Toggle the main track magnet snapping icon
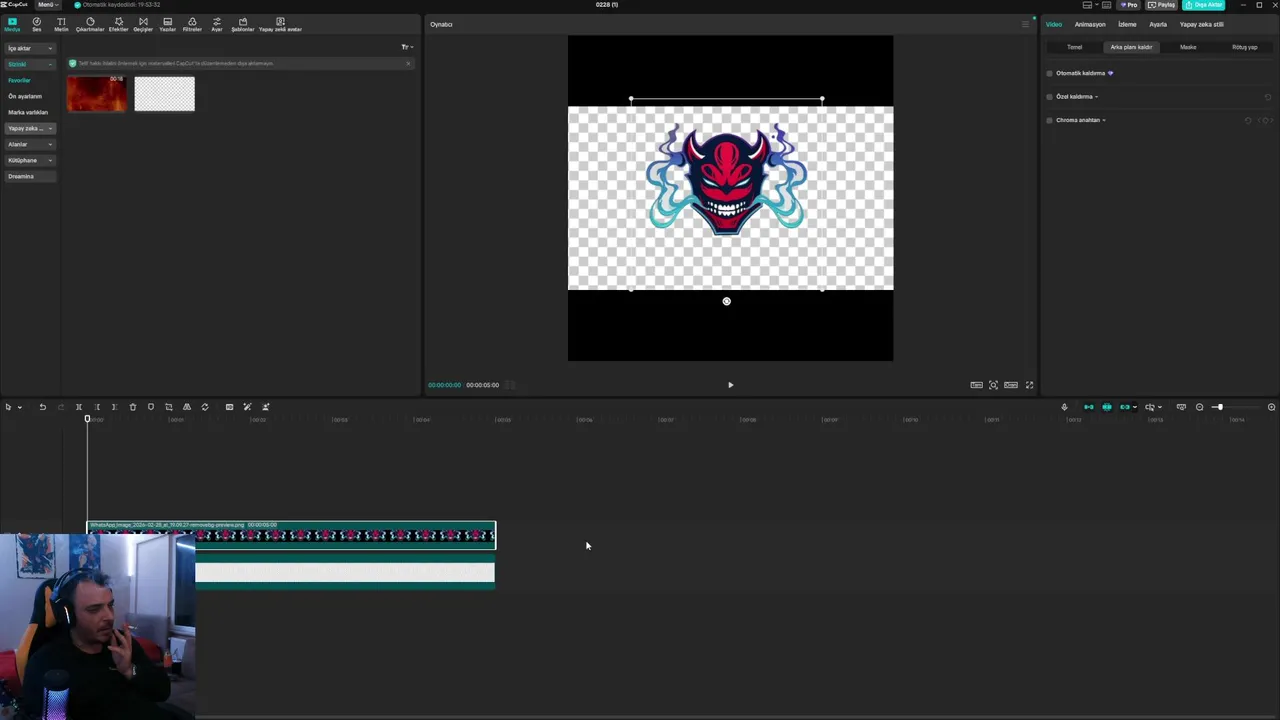The height and width of the screenshot is (720, 1280). [x=1089, y=407]
